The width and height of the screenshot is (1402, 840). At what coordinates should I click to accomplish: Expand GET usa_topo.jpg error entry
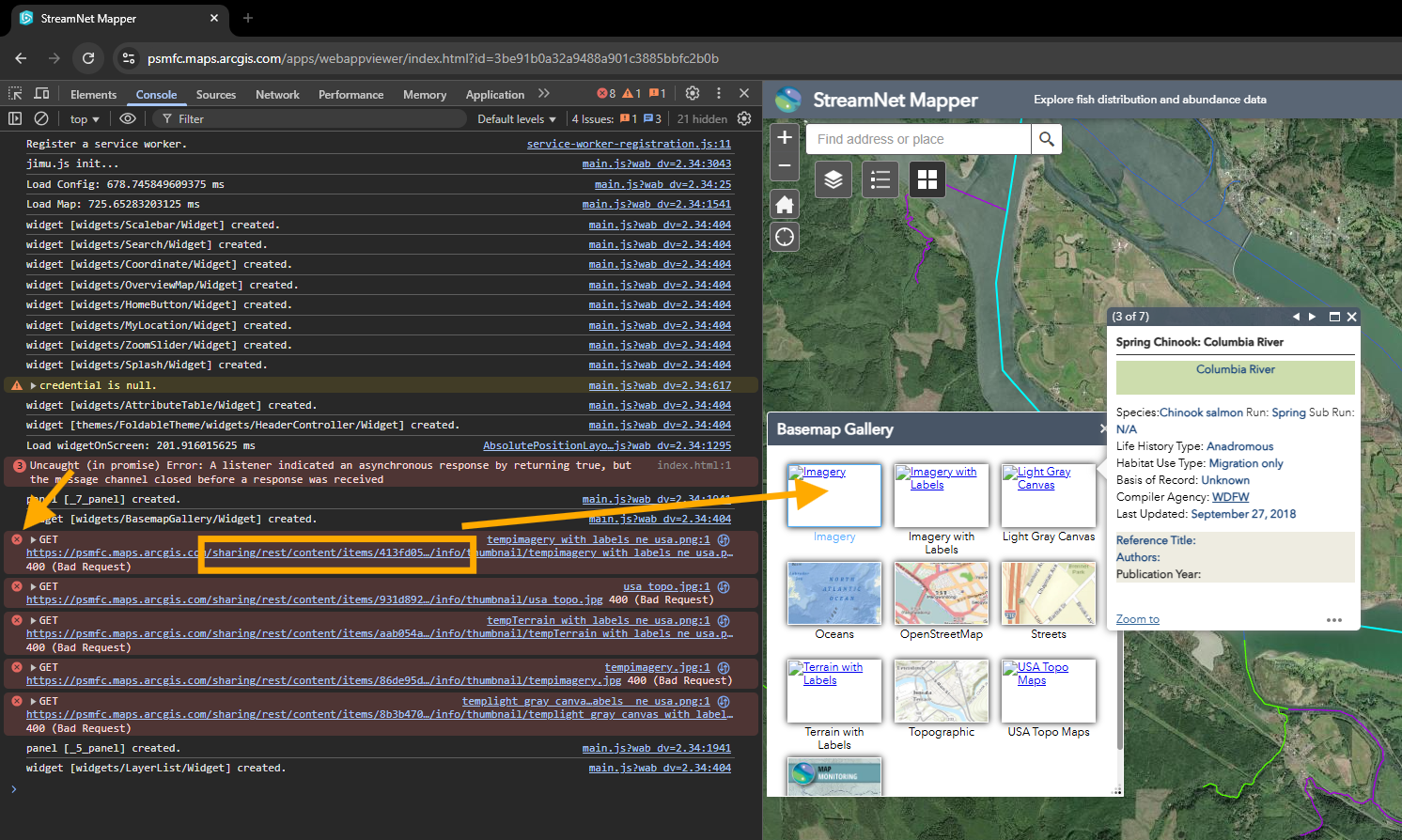pyautogui.click(x=34, y=586)
